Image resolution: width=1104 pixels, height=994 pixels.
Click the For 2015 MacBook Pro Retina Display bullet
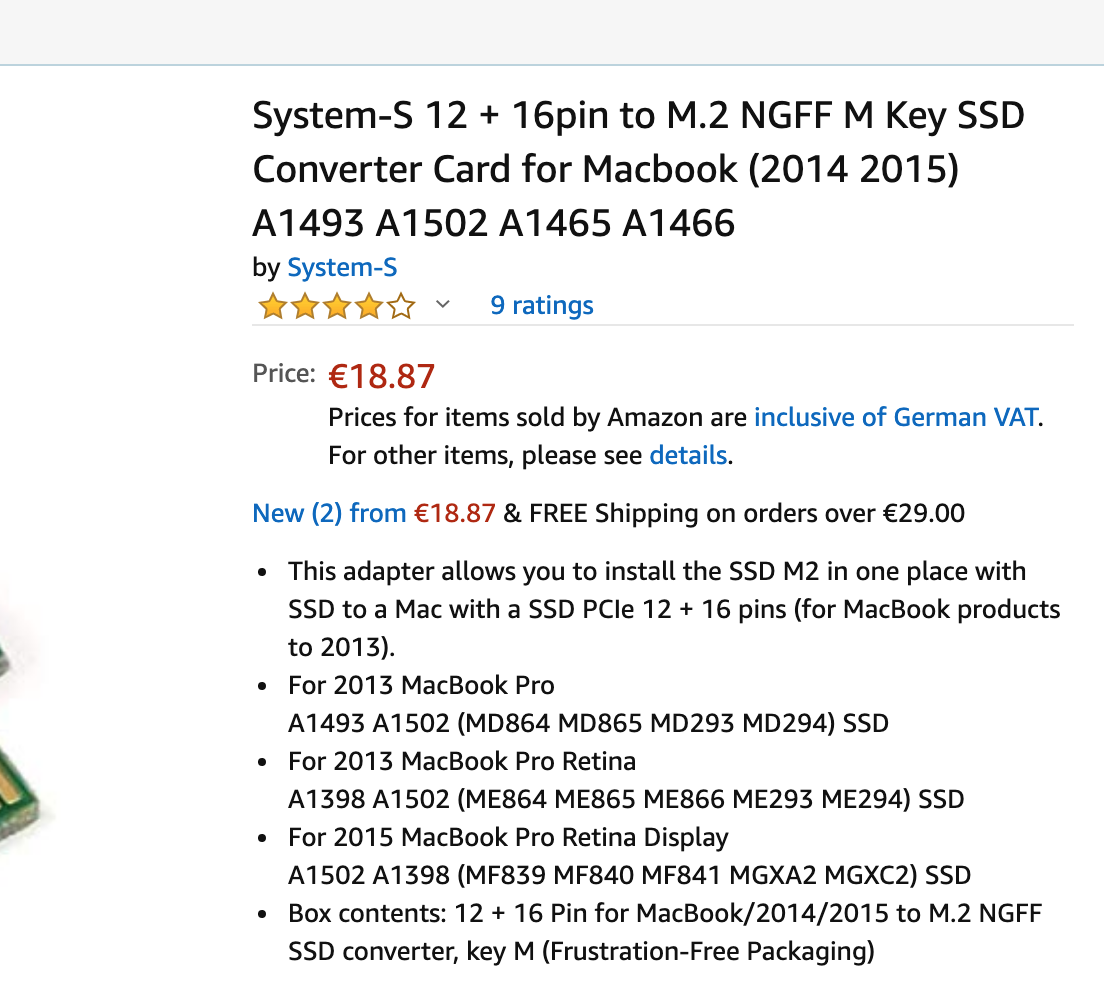629,856
